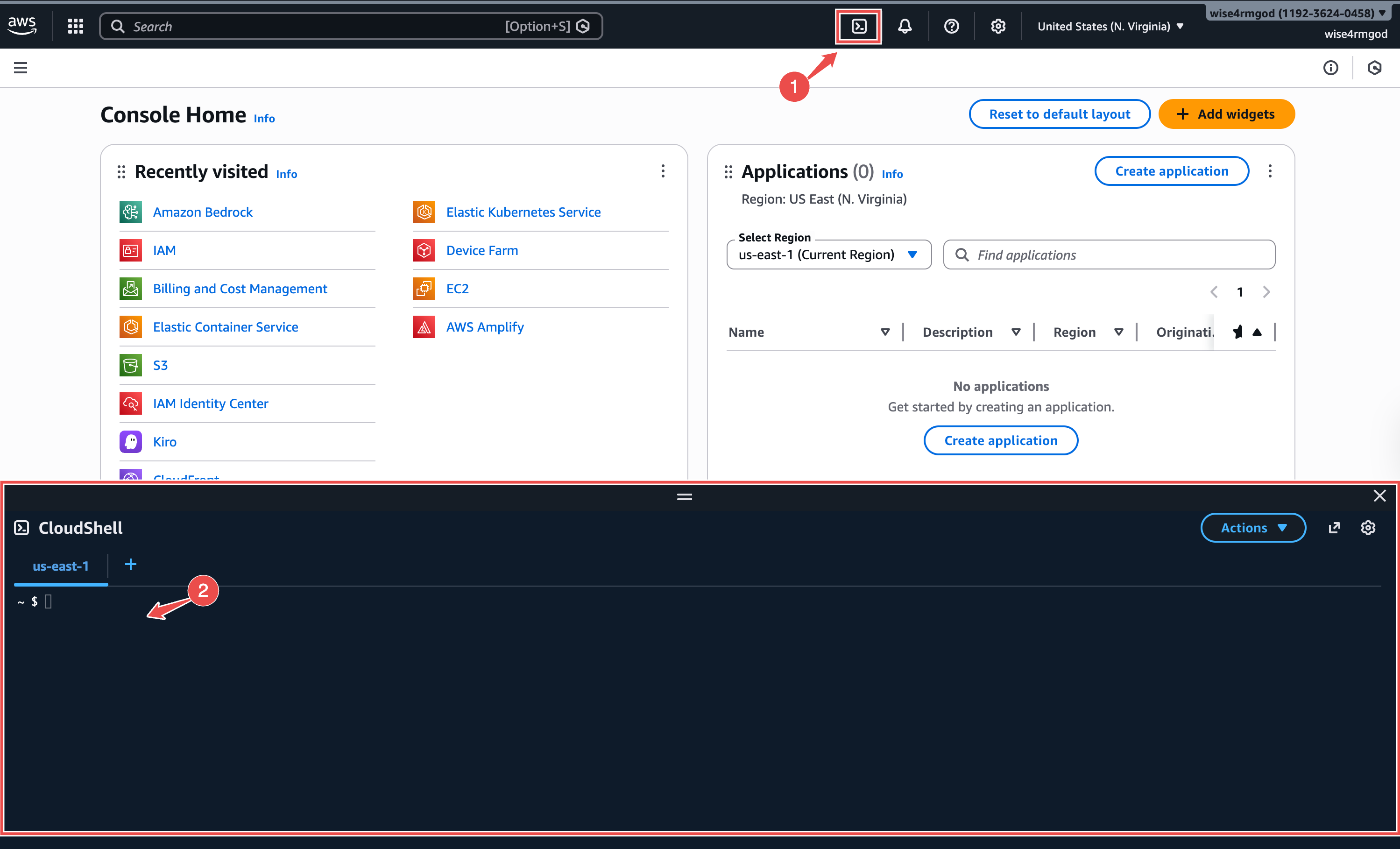The image size is (1400, 849).
Task: Open CloudShell in a new browser tab
Action: point(1335,527)
